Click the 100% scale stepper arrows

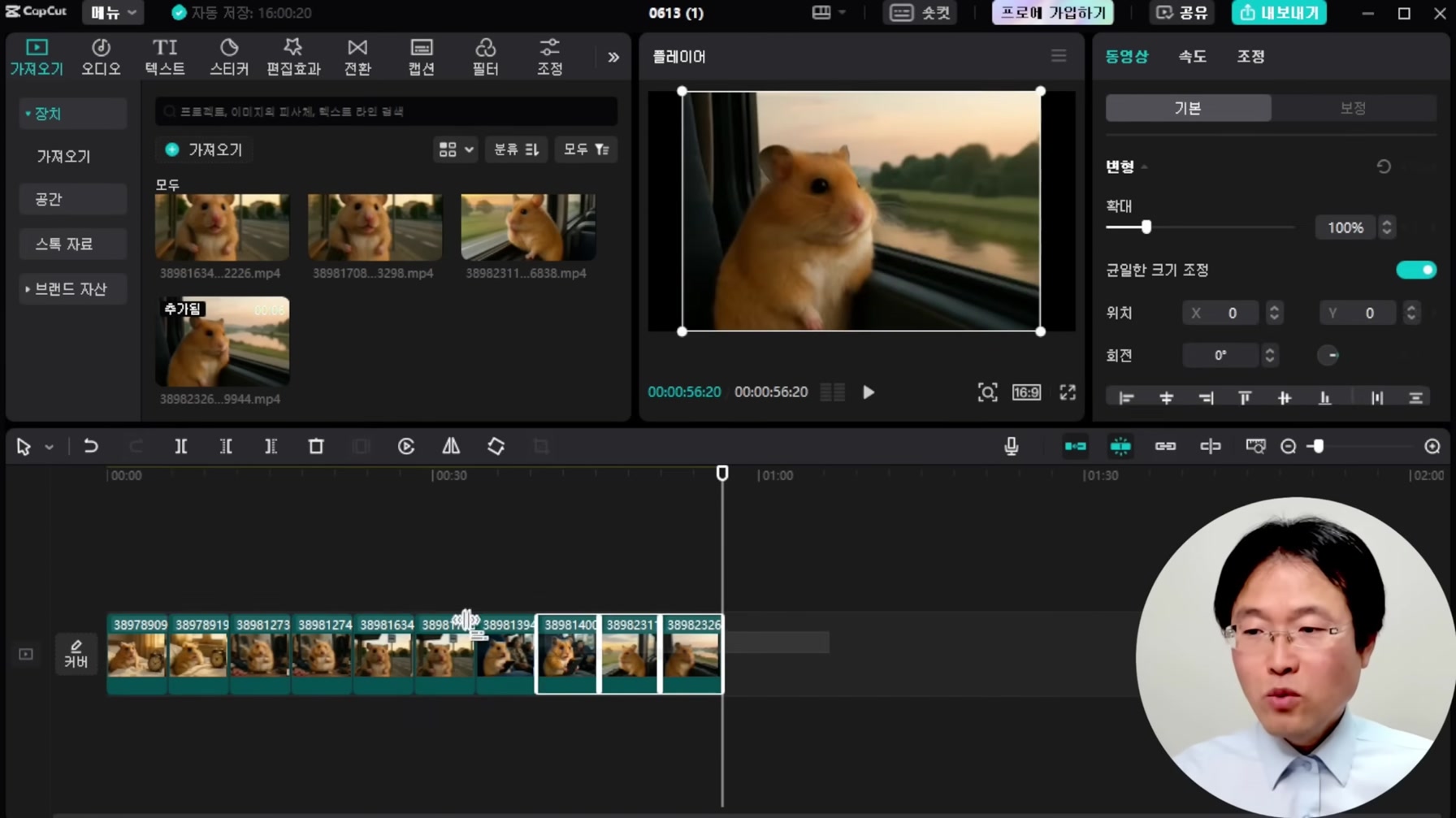pyautogui.click(x=1387, y=227)
